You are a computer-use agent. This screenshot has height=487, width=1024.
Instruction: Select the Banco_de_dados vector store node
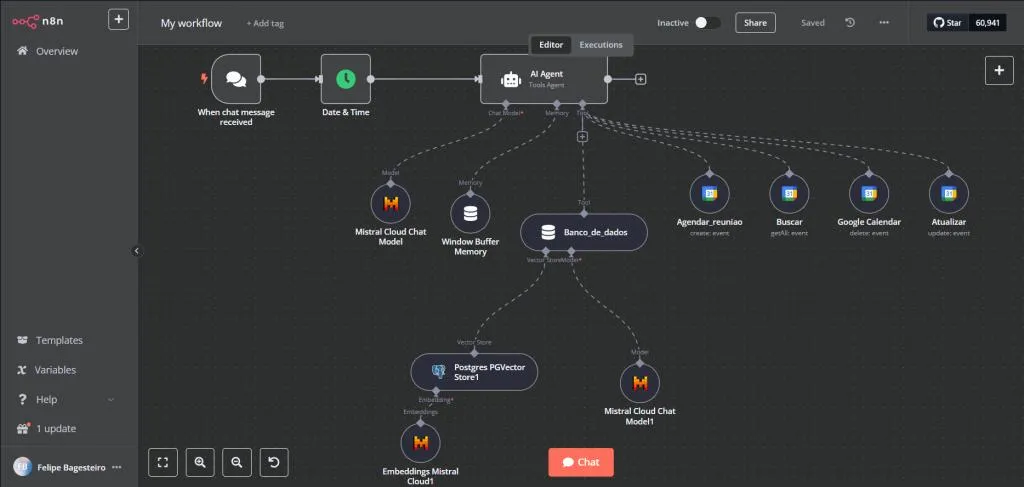[583, 232]
